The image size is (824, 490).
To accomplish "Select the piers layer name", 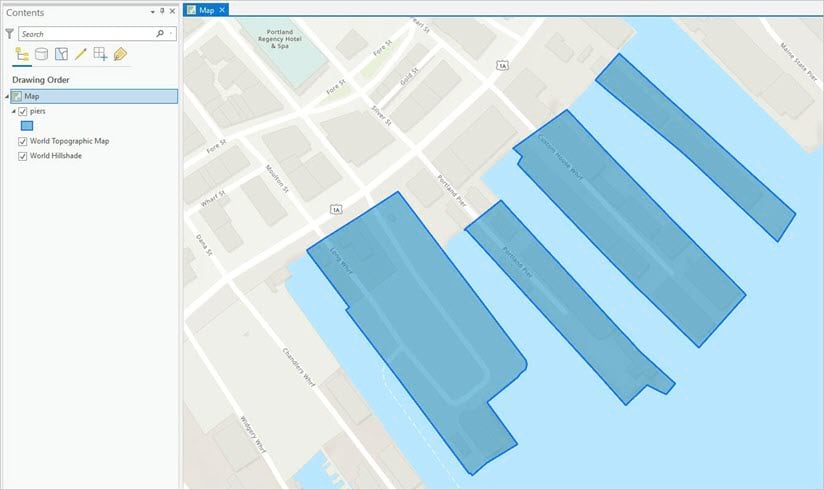I will [x=38, y=111].
